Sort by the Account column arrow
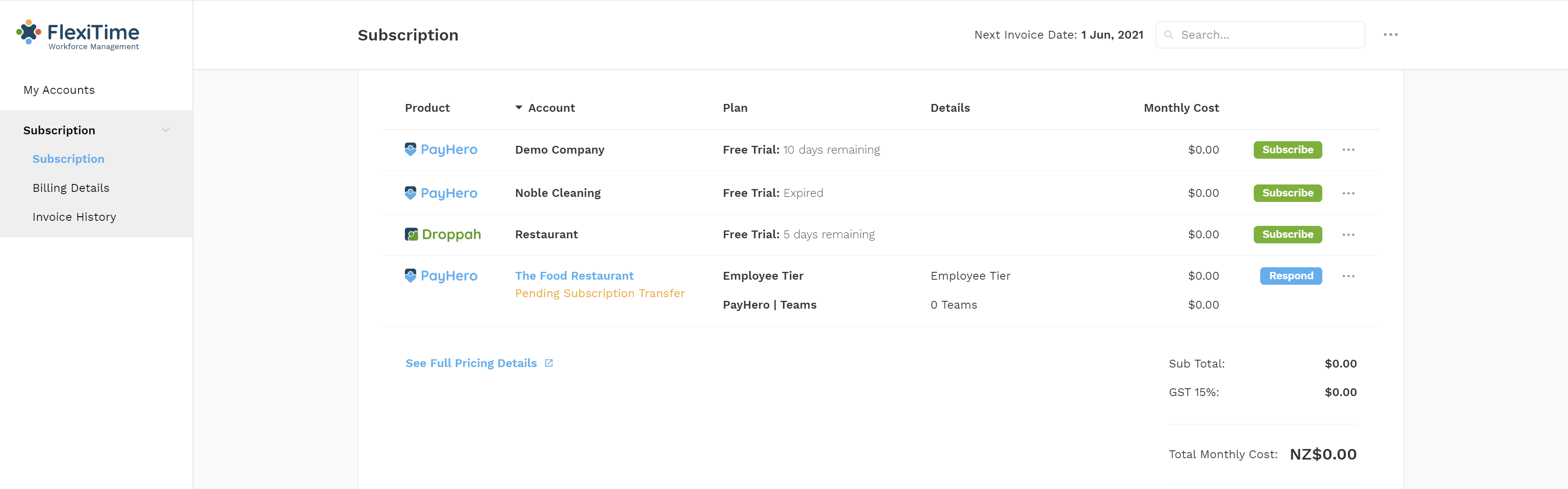This screenshot has height=489, width=1568. [x=519, y=108]
